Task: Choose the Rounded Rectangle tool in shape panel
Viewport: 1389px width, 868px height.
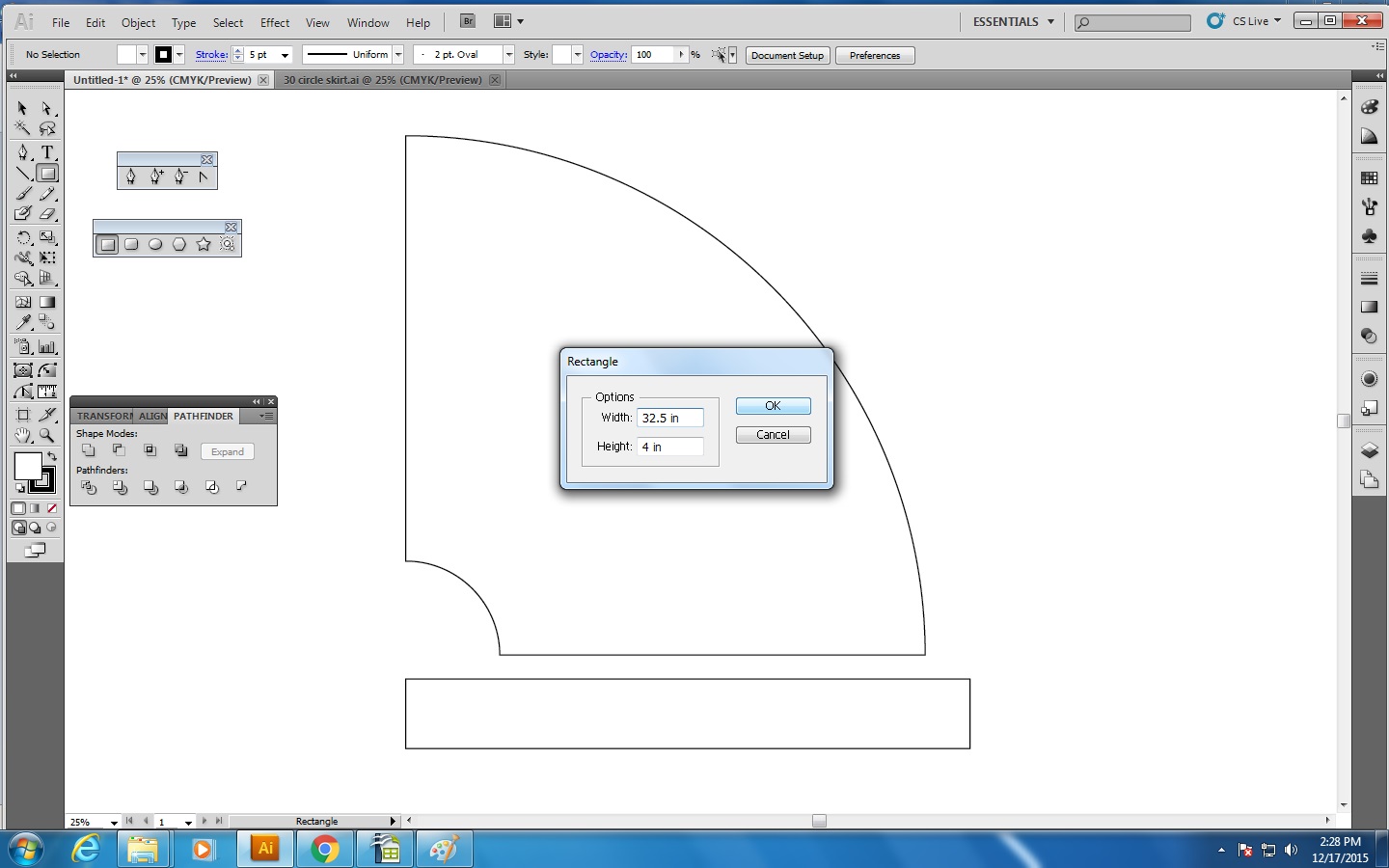Action: 131,245
